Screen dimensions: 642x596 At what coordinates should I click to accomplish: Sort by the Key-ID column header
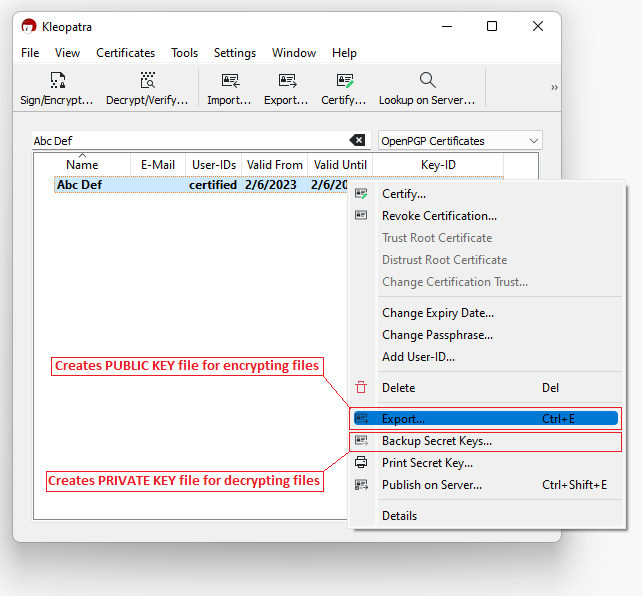(x=438, y=165)
